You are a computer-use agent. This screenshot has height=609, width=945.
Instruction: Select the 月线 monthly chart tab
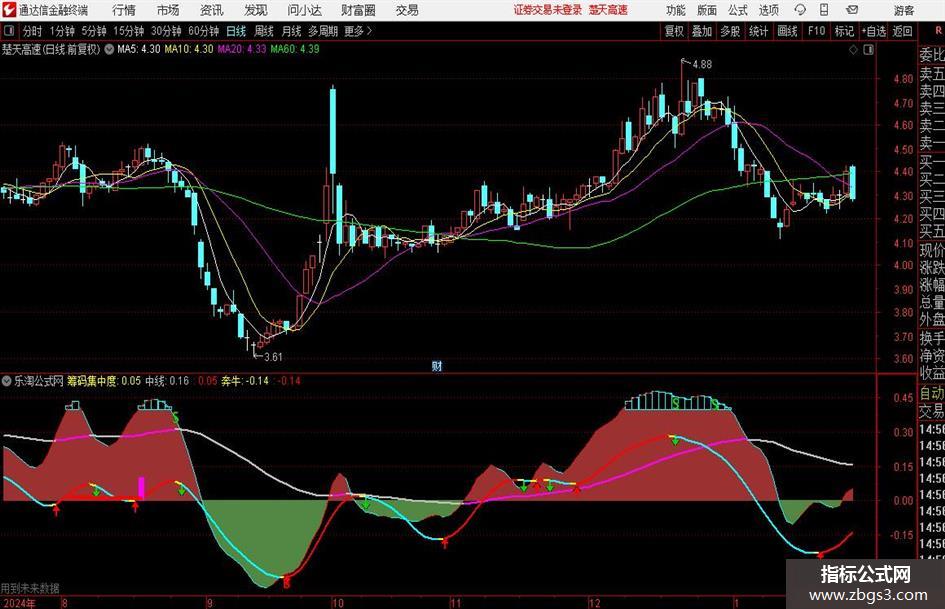(x=292, y=31)
